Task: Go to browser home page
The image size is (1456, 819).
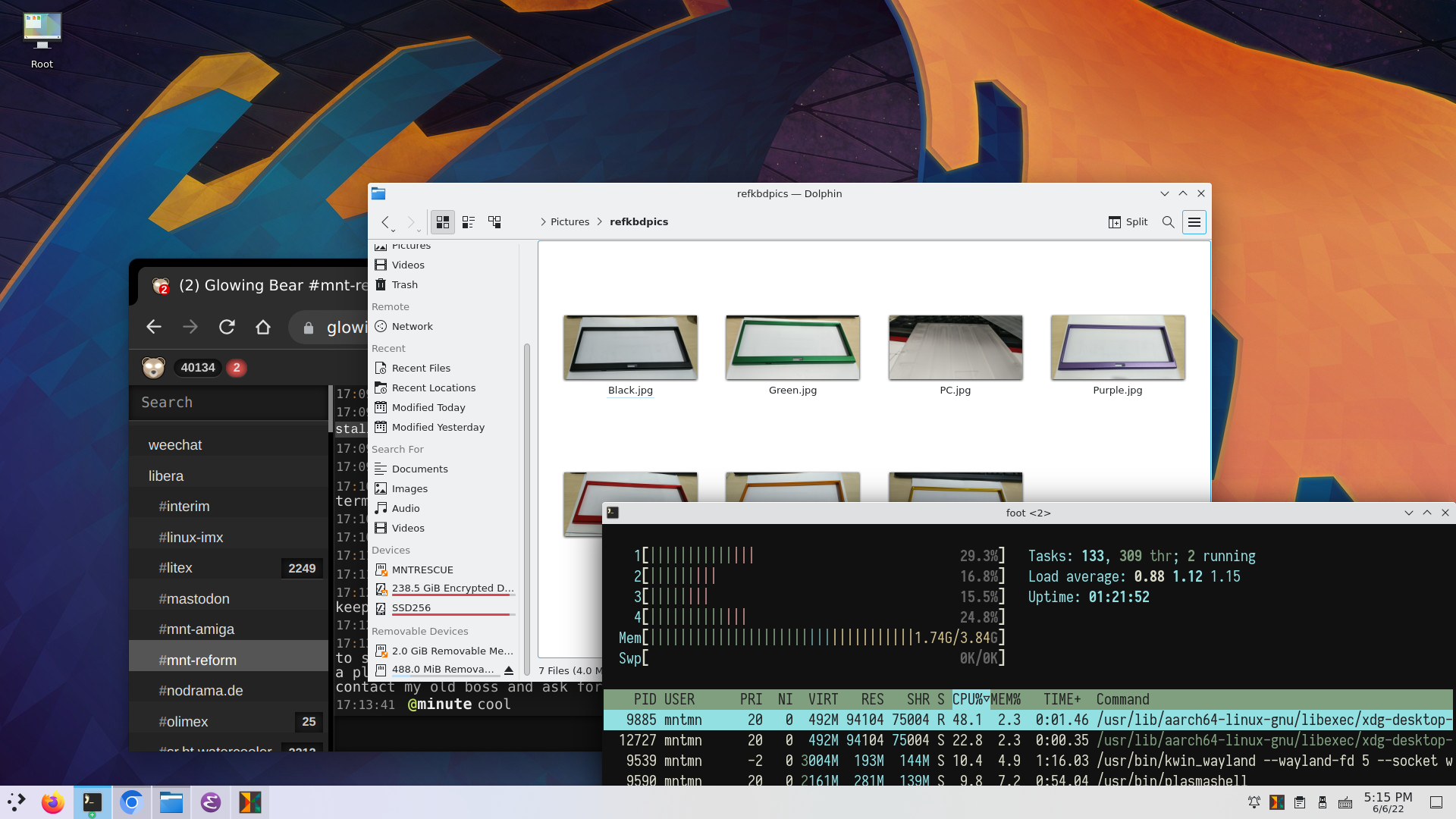Action: pos(263,327)
